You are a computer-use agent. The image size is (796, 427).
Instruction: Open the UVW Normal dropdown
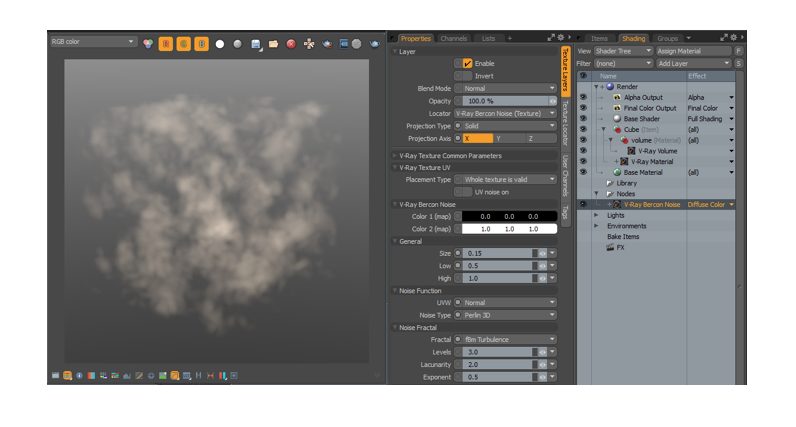(x=509, y=302)
